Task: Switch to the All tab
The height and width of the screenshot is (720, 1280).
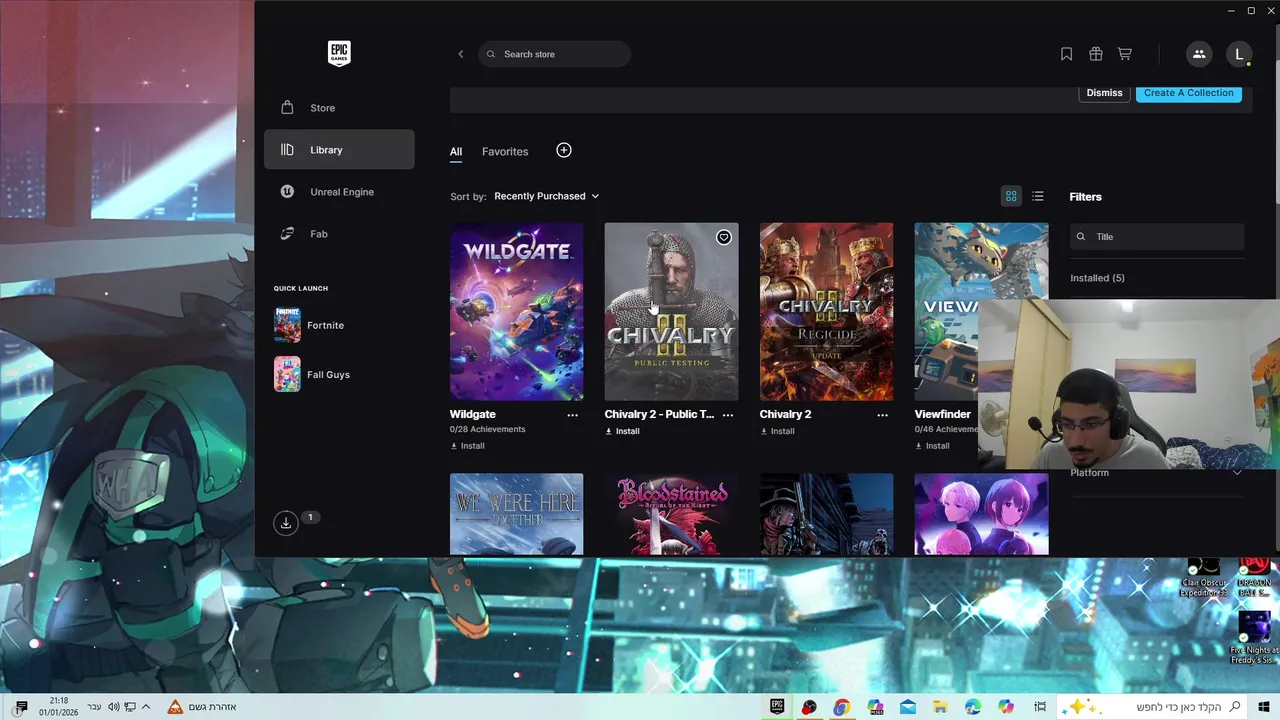Action: pyautogui.click(x=456, y=152)
